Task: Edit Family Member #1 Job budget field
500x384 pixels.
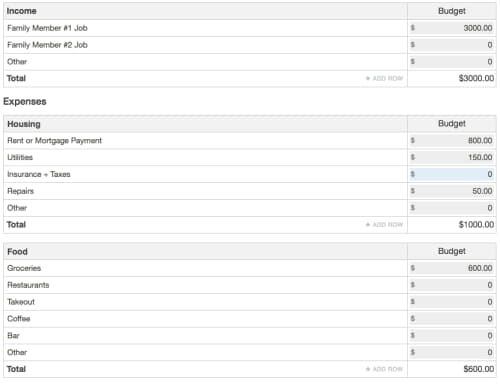Action: coord(452,28)
